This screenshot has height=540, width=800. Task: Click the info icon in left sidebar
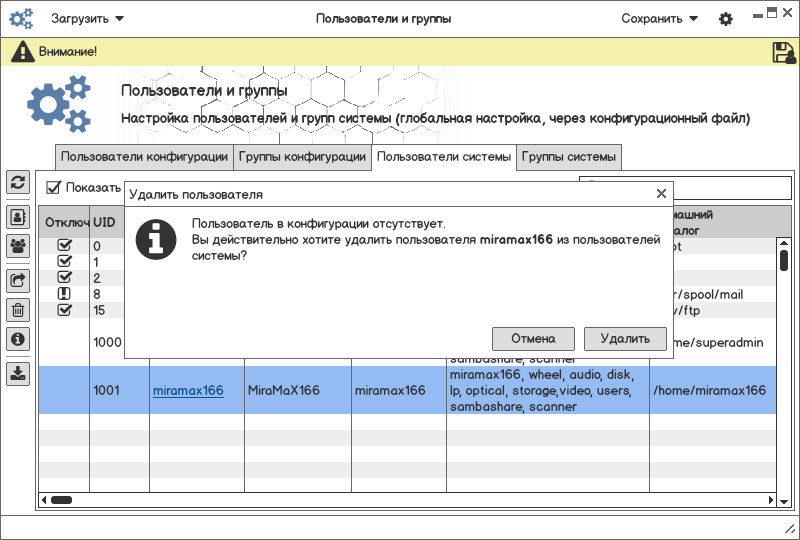click(18, 339)
